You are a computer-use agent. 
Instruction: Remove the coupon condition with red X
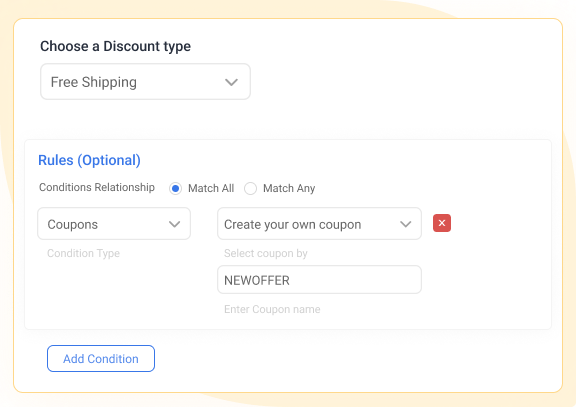click(442, 223)
